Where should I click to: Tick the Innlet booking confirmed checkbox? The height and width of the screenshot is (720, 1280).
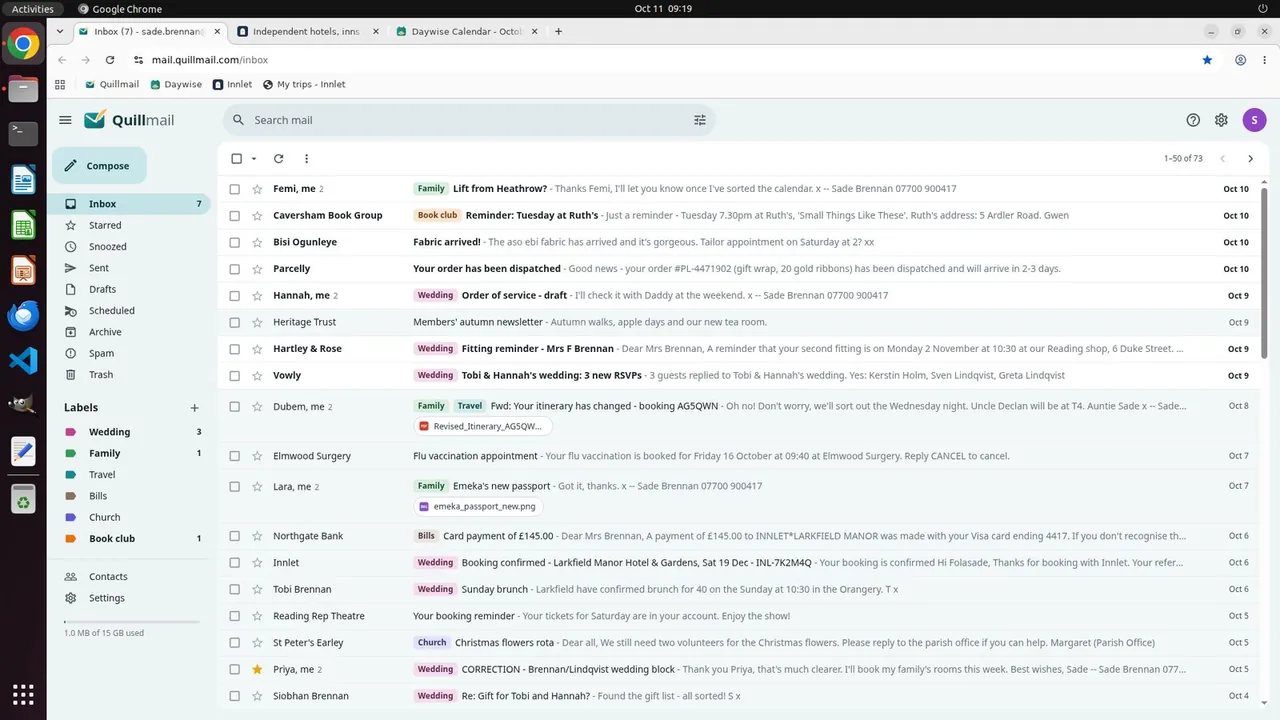[x=235, y=562]
